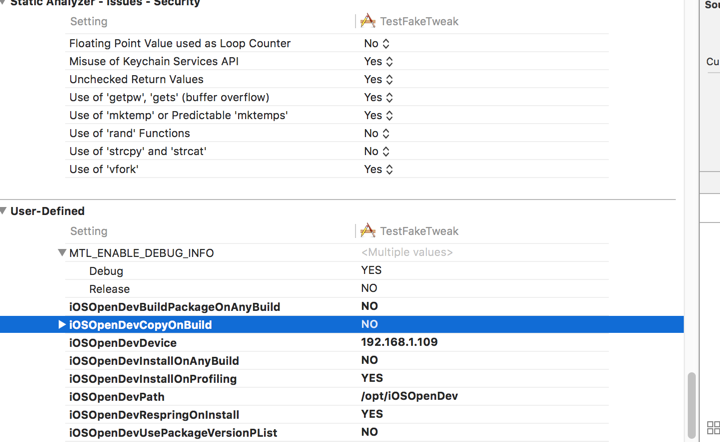Click the TestFakeTweak target icon under User-Defined

click(x=368, y=231)
